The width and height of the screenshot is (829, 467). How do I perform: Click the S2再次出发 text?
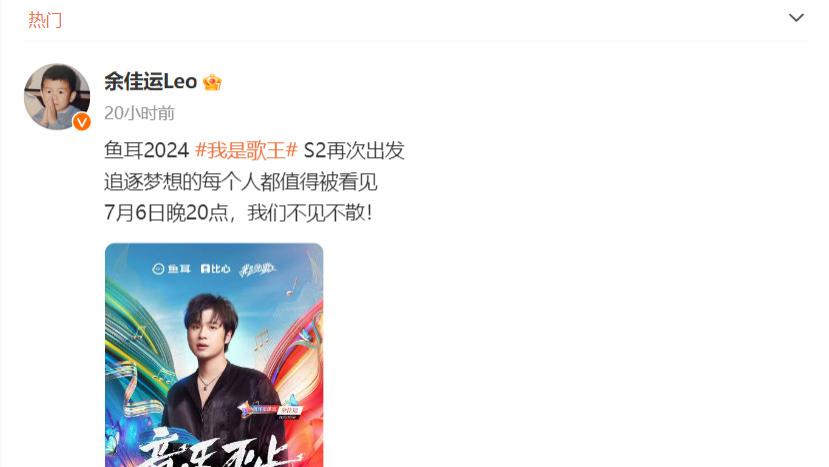[354, 150]
